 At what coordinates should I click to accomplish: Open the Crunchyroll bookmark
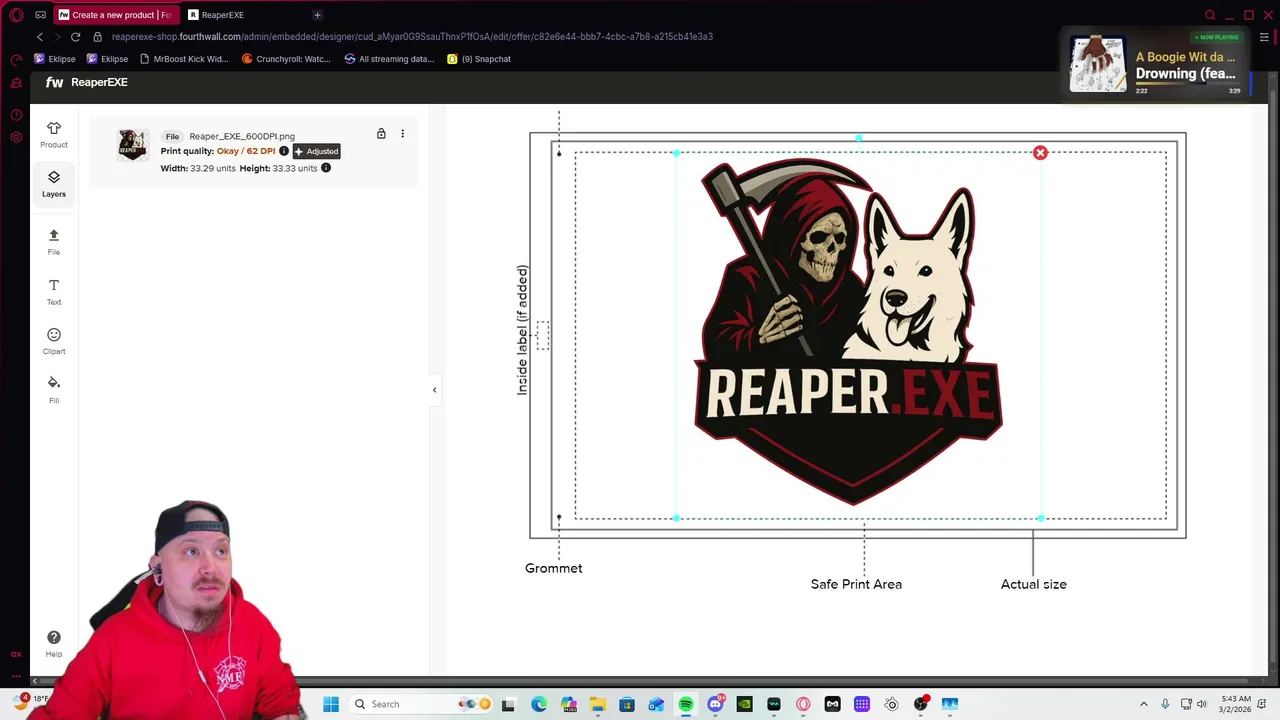[x=286, y=59]
